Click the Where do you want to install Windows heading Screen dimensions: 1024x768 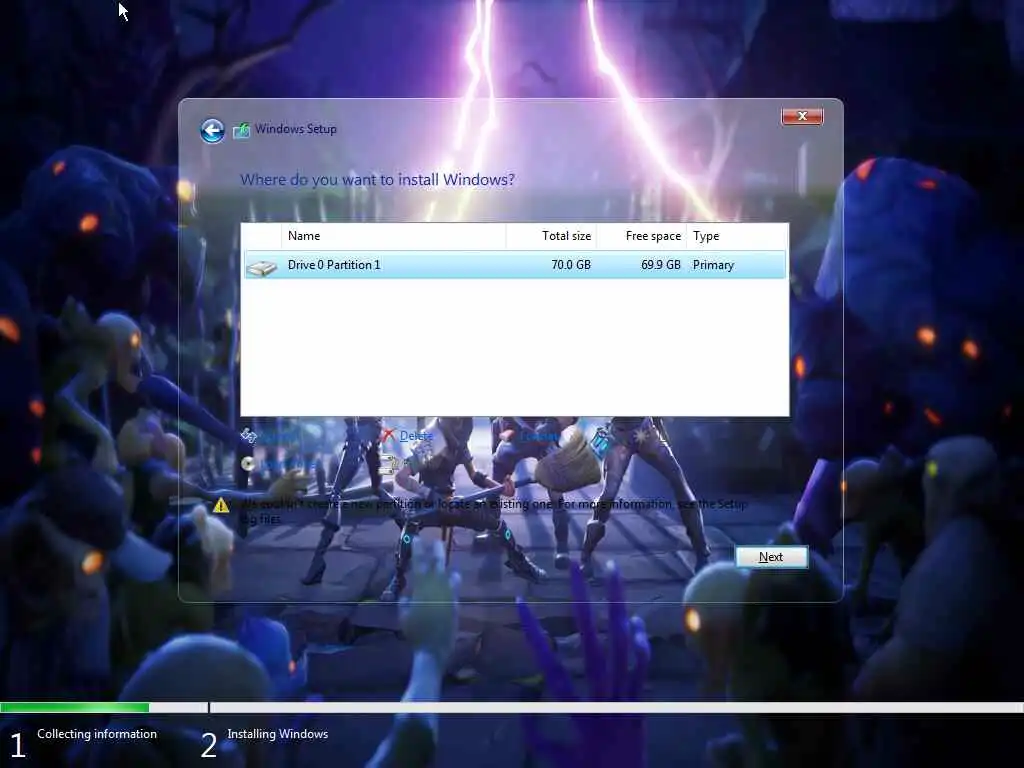tap(377, 180)
